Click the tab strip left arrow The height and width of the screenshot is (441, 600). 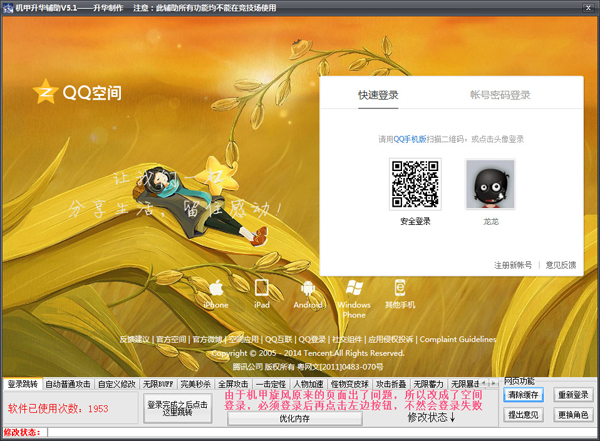pos(484,383)
